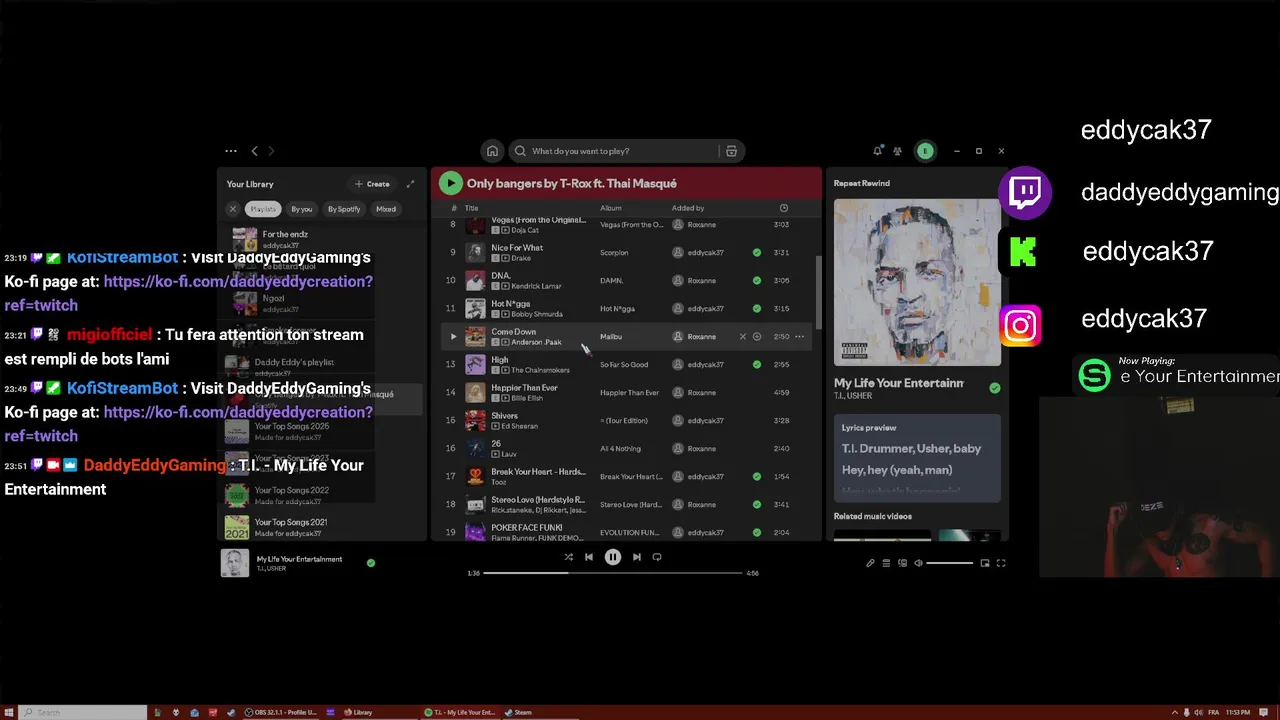Open the What's New bell icon
The height and width of the screenshot is (720, 1280).
click(878, 151)
